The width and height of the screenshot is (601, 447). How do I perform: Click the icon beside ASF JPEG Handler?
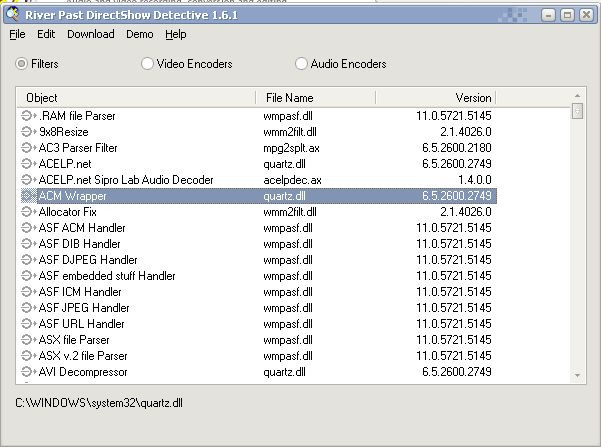point(29,308)
